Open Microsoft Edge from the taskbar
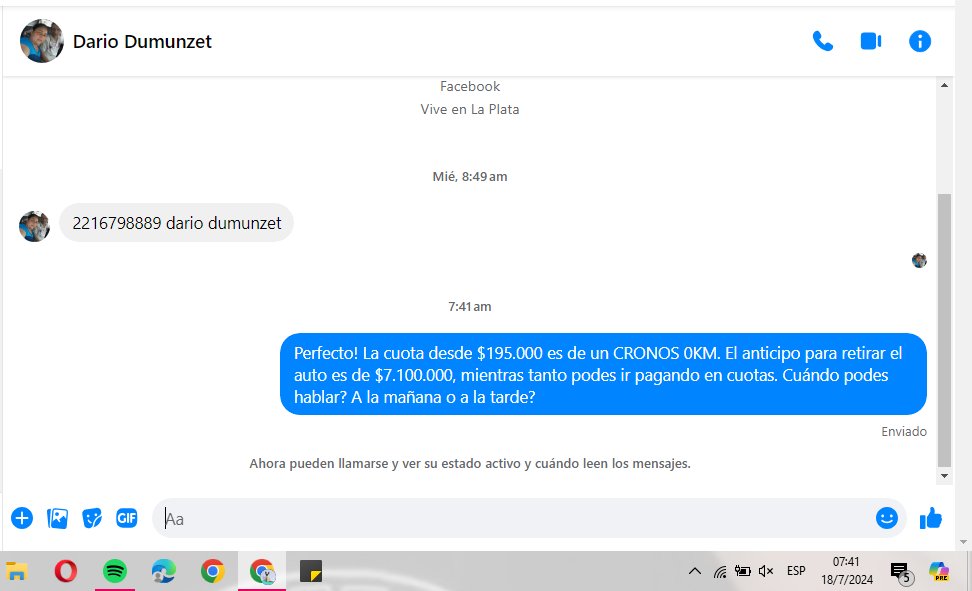Screen dimensions: 972x591 pyautogui.click(x=164, y=571)
